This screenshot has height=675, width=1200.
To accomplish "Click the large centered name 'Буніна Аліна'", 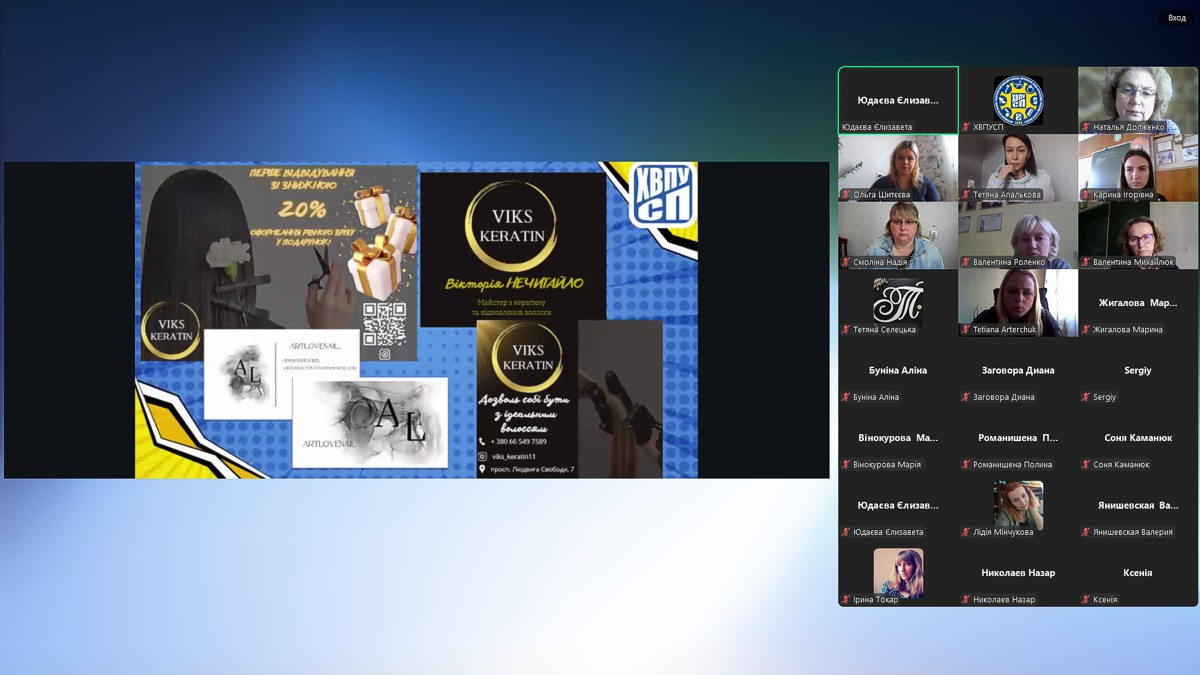I will (x=898, y=370).
